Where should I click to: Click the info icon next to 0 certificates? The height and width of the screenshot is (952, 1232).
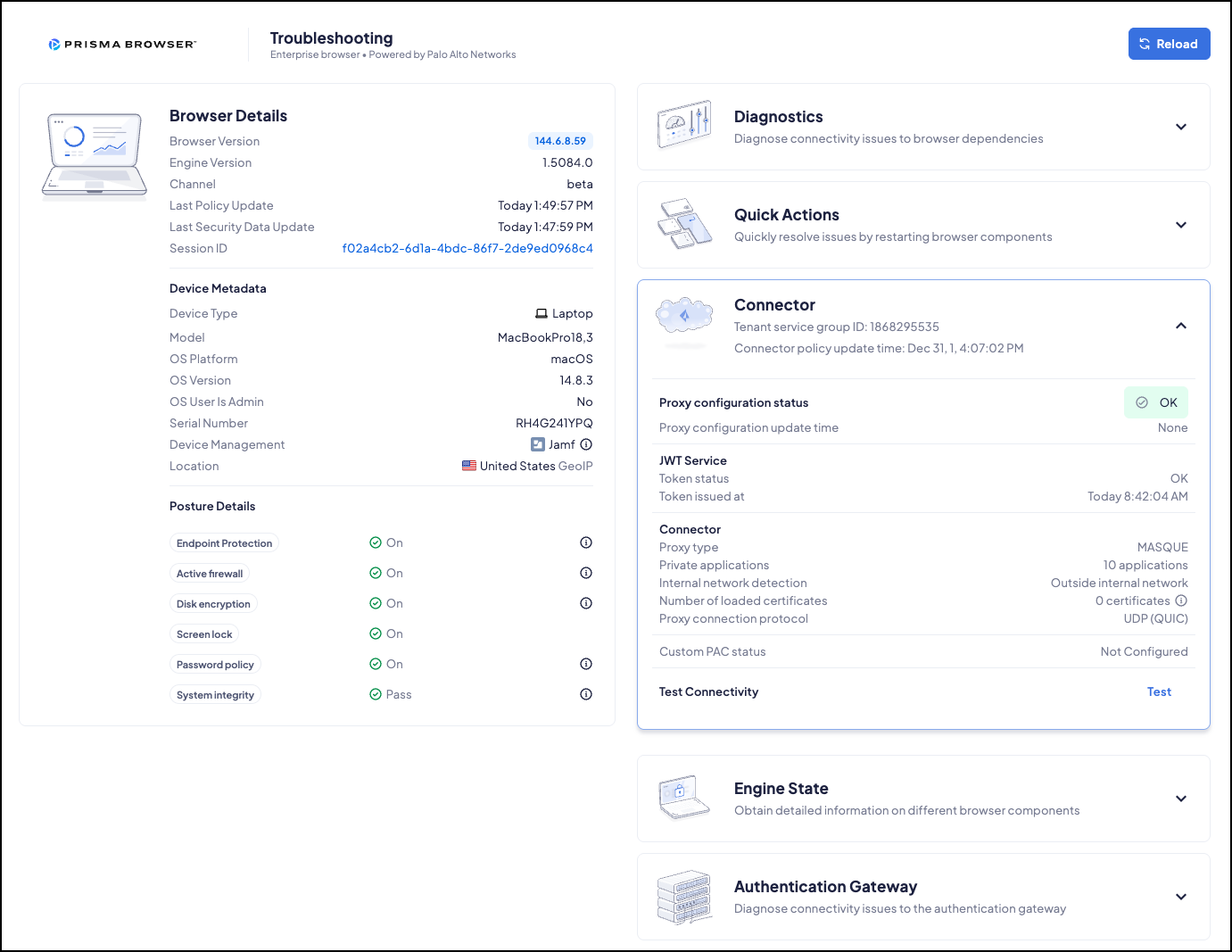[1181, 600]
